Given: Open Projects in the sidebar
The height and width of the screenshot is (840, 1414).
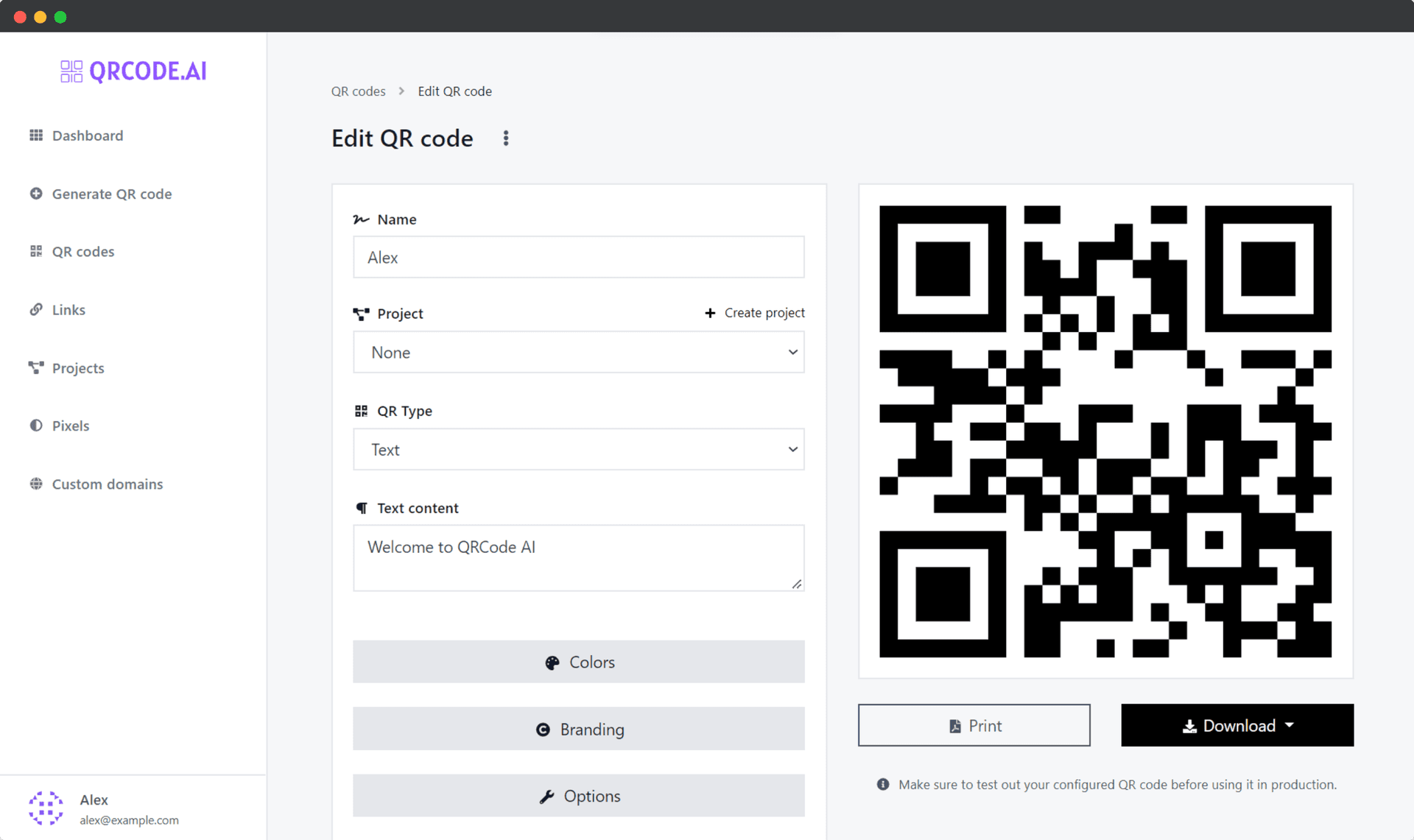Looking at the screenshot, I should [66, 368].
